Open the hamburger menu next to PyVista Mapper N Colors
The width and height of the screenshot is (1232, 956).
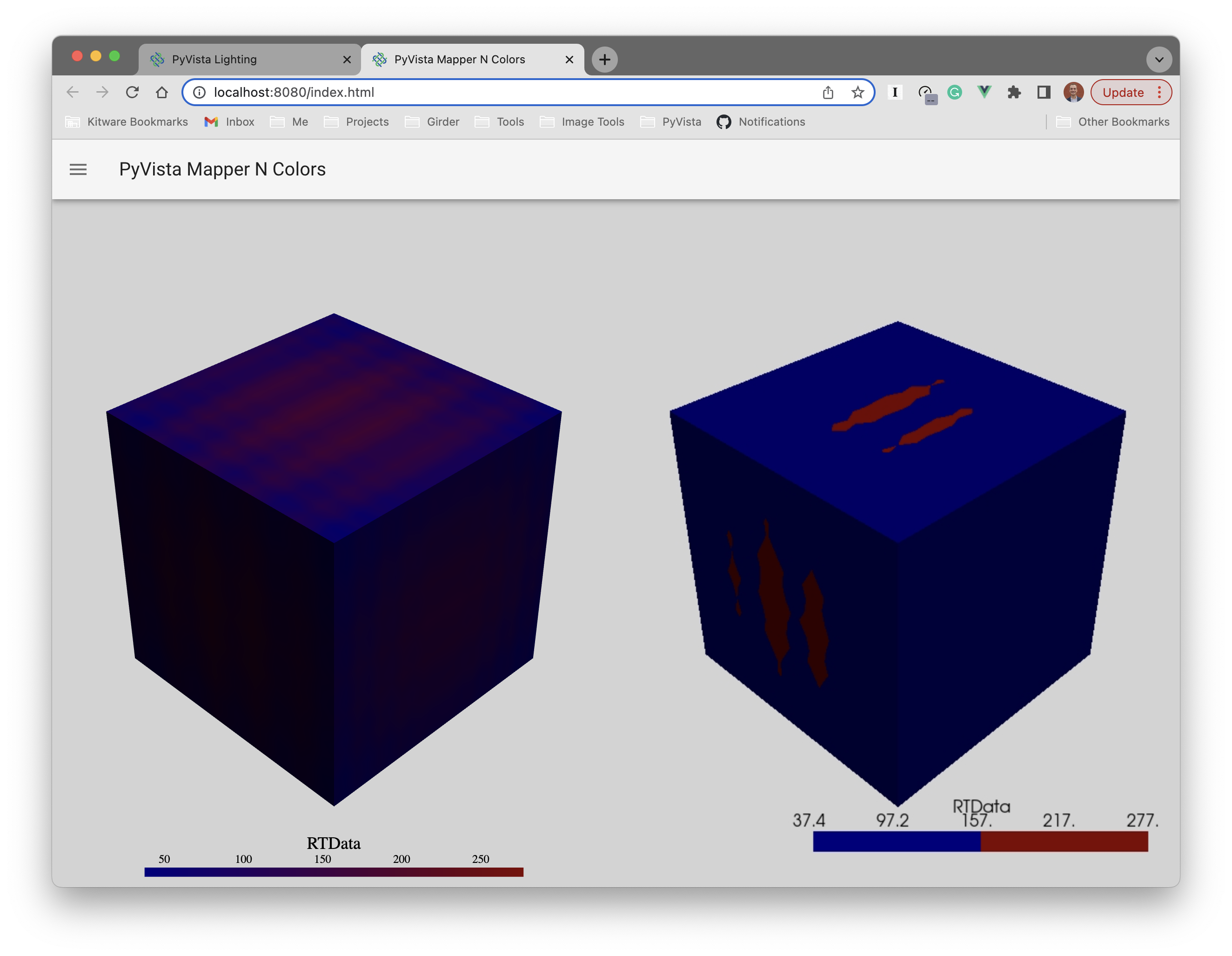point(79,169)
